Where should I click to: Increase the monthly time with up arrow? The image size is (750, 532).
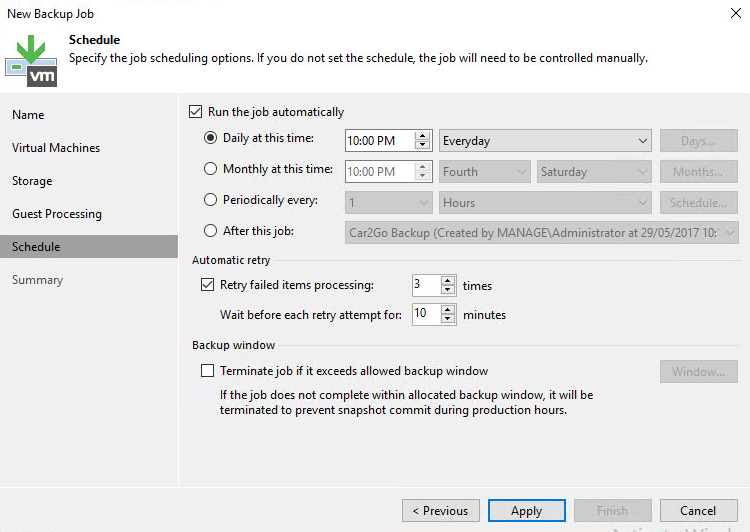point(422,166)
